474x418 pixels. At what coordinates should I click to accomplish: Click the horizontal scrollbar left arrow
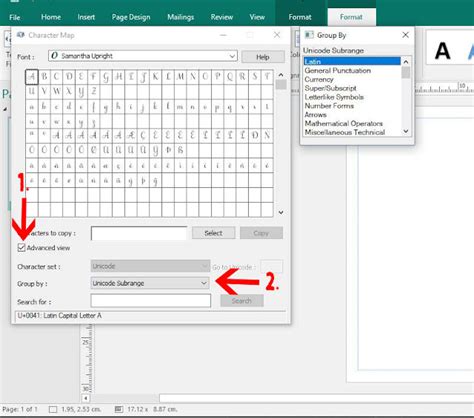pyautogui.click(x=86, y=398)
